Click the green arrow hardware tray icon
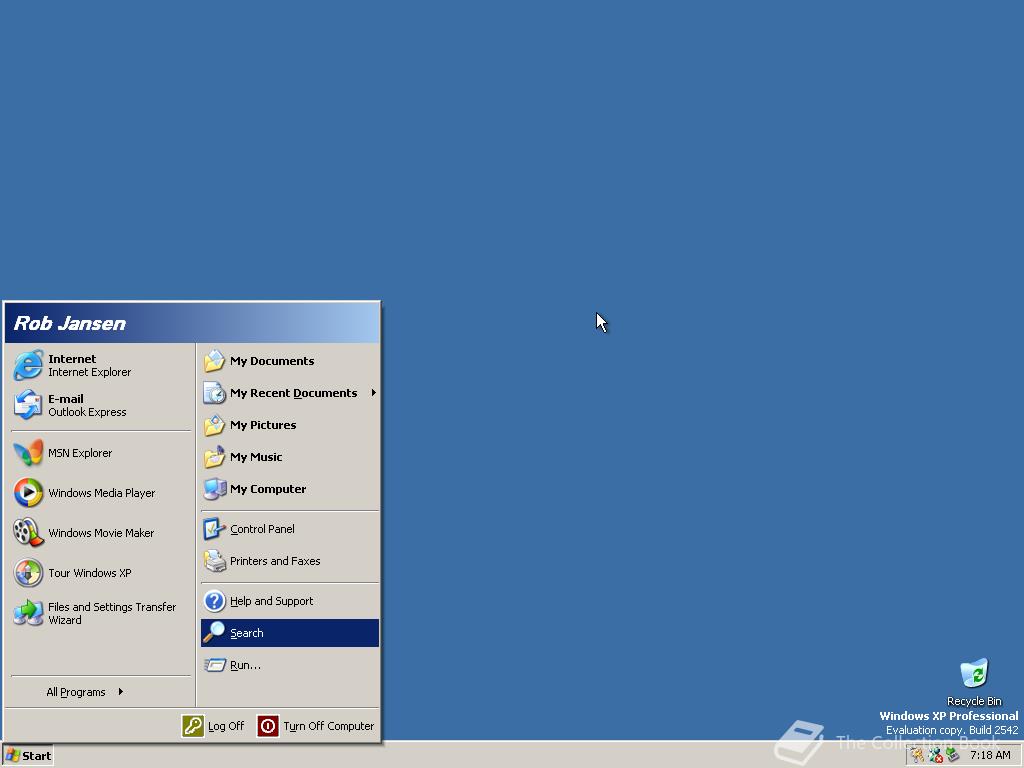Viewport: 1024px width, 768px height. 952,756
